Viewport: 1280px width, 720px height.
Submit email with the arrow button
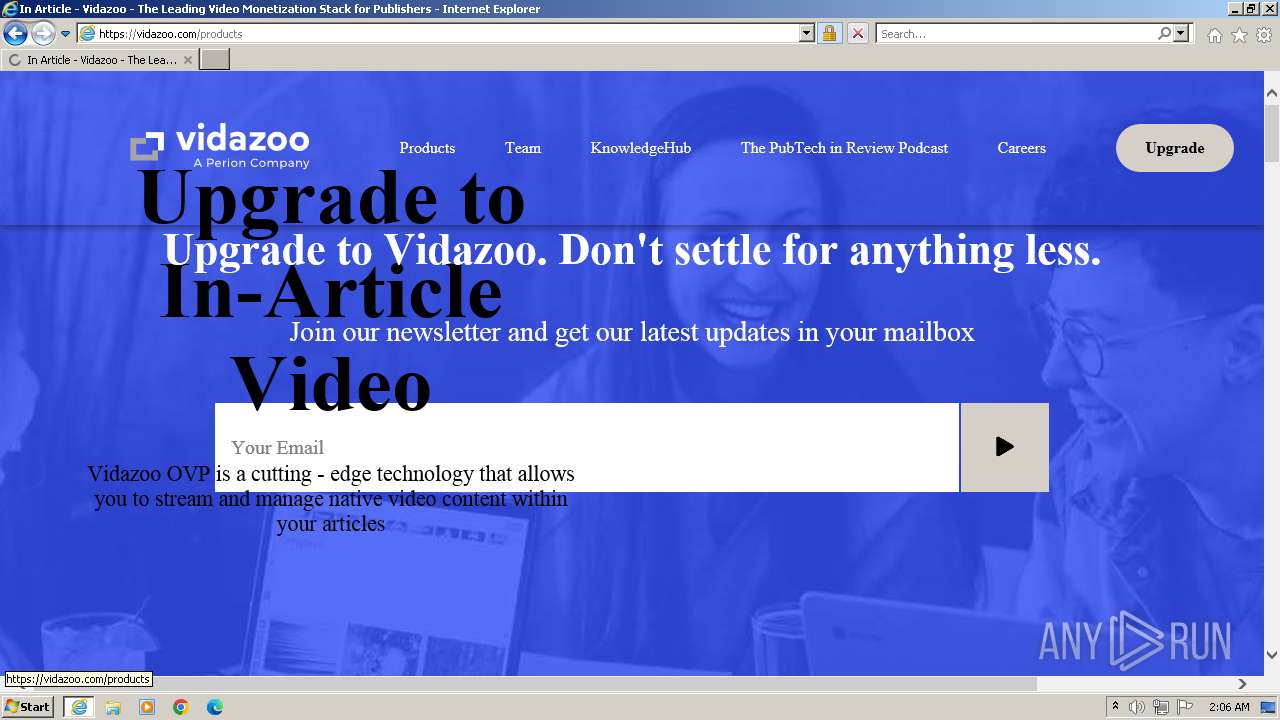pos(1005,447)
